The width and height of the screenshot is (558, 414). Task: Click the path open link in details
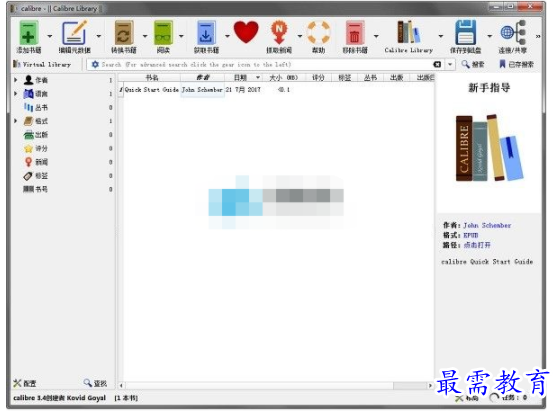click(x=477, y=245)
